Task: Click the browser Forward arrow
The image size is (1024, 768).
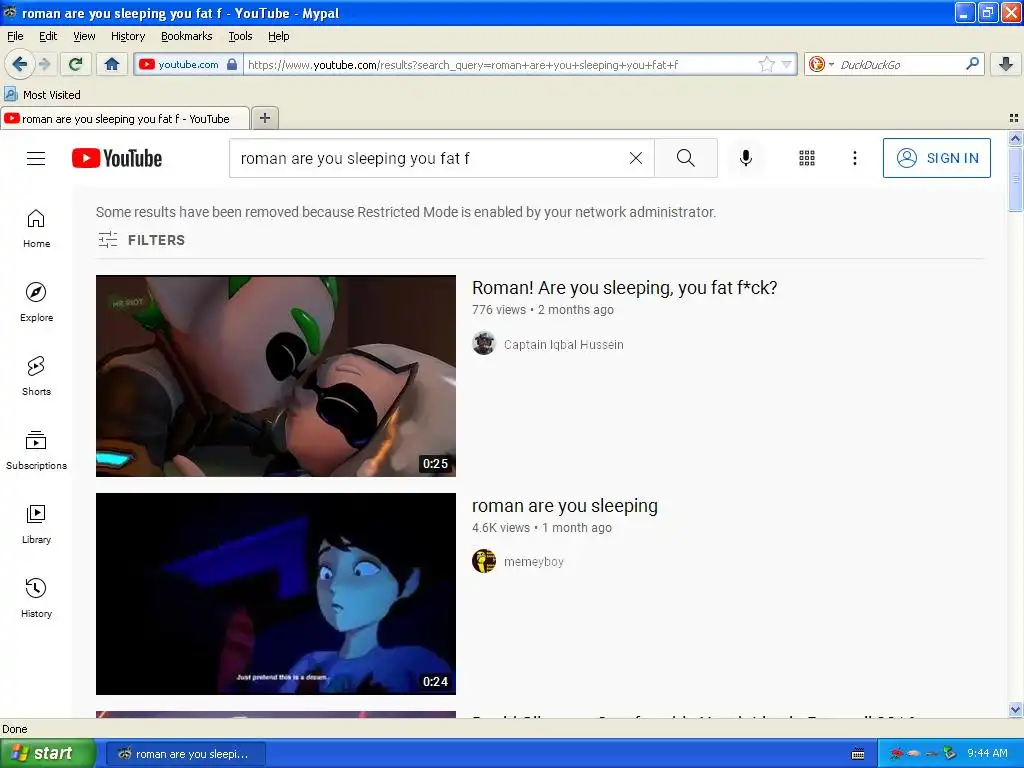Action: (44, 64)
